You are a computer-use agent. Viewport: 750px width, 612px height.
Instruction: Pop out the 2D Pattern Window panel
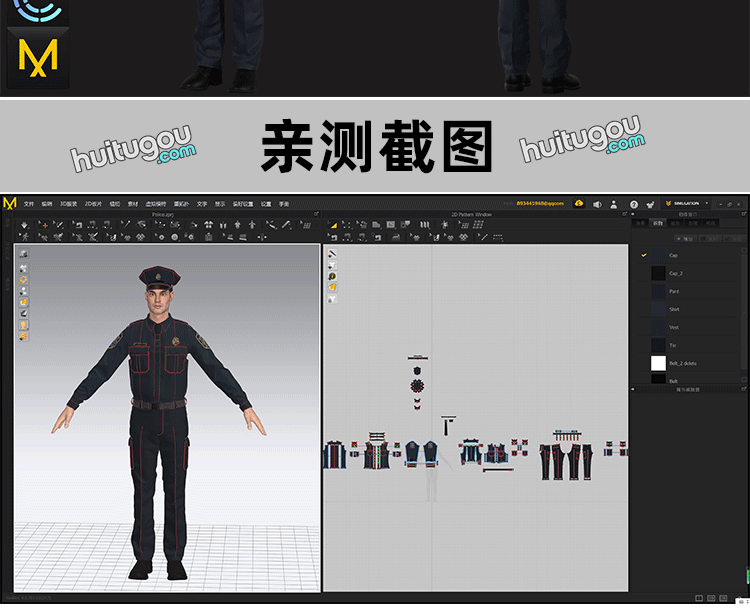624,214
